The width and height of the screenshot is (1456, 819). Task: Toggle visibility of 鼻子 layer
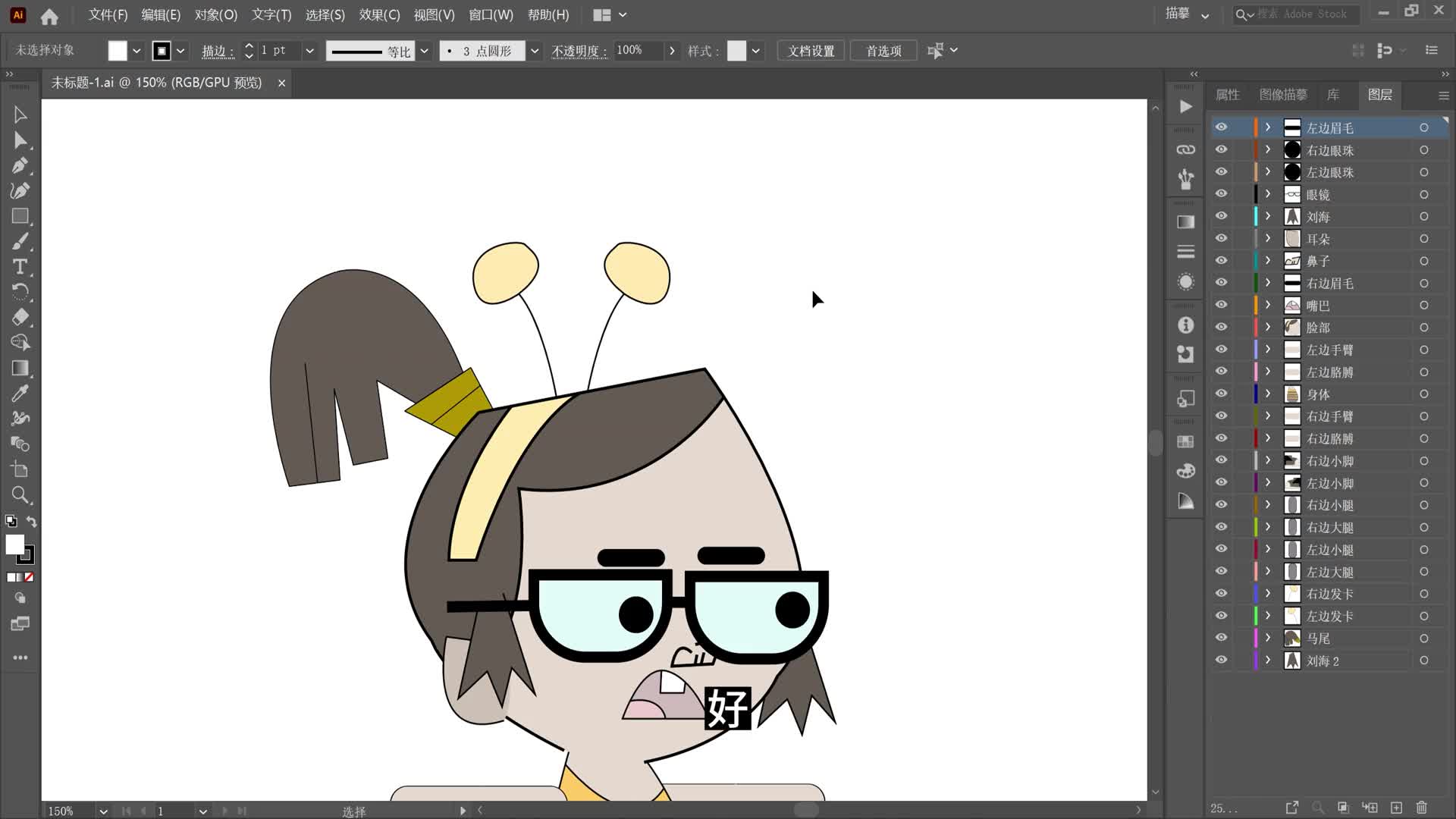coord(1221,261)
